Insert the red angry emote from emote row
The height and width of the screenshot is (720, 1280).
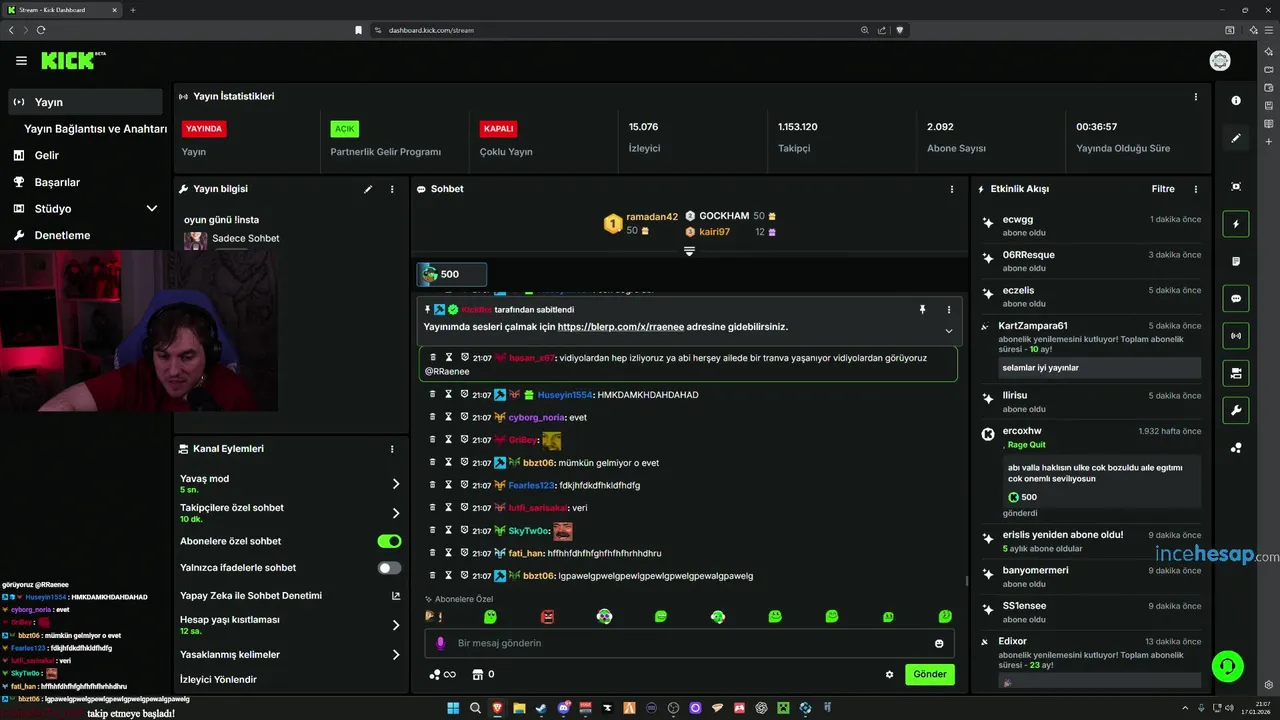tap(547, 617)
